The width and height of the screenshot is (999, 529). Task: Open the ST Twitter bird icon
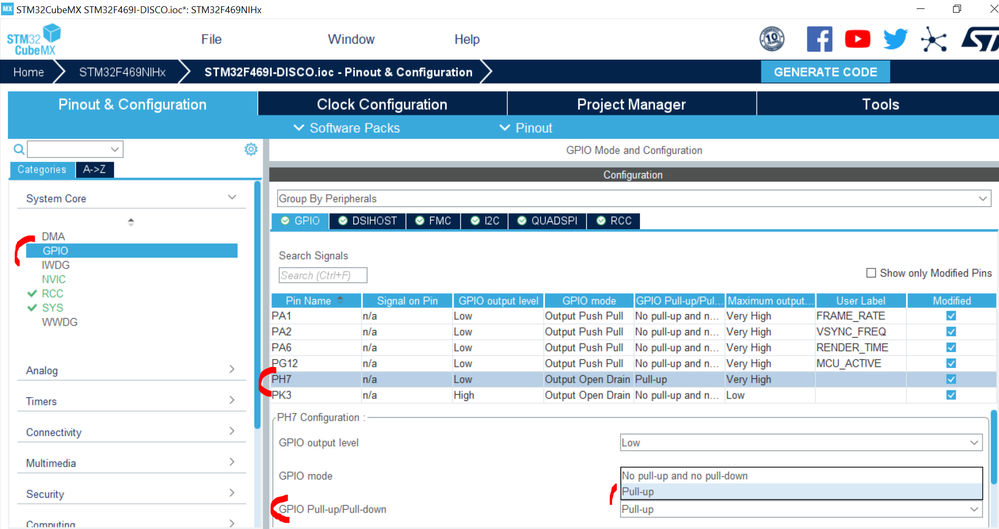tap(895, 40)
